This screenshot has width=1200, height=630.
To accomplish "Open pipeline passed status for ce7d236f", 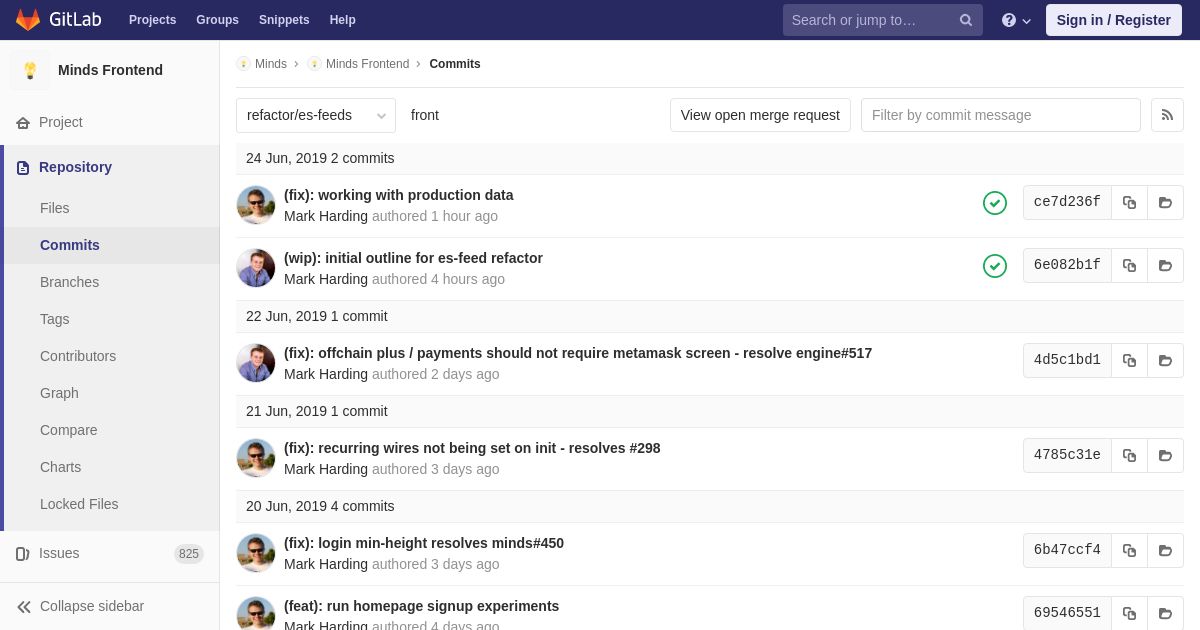I will point(995,203).
